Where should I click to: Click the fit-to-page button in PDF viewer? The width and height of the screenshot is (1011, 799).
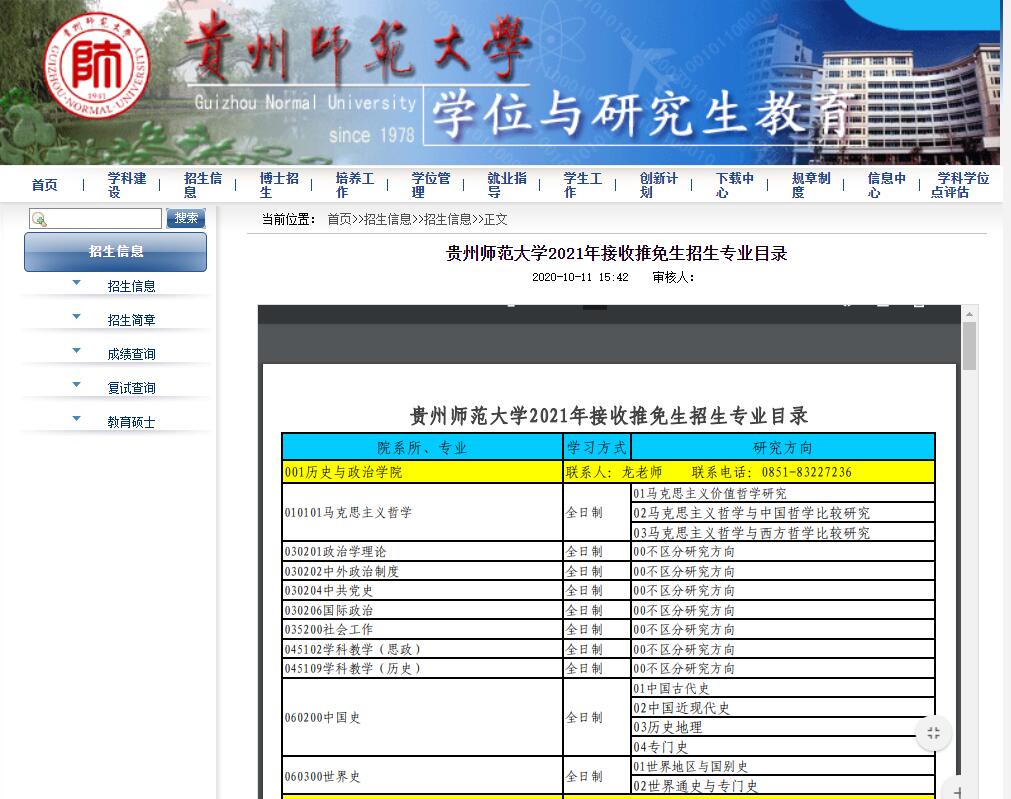point(934,733)
